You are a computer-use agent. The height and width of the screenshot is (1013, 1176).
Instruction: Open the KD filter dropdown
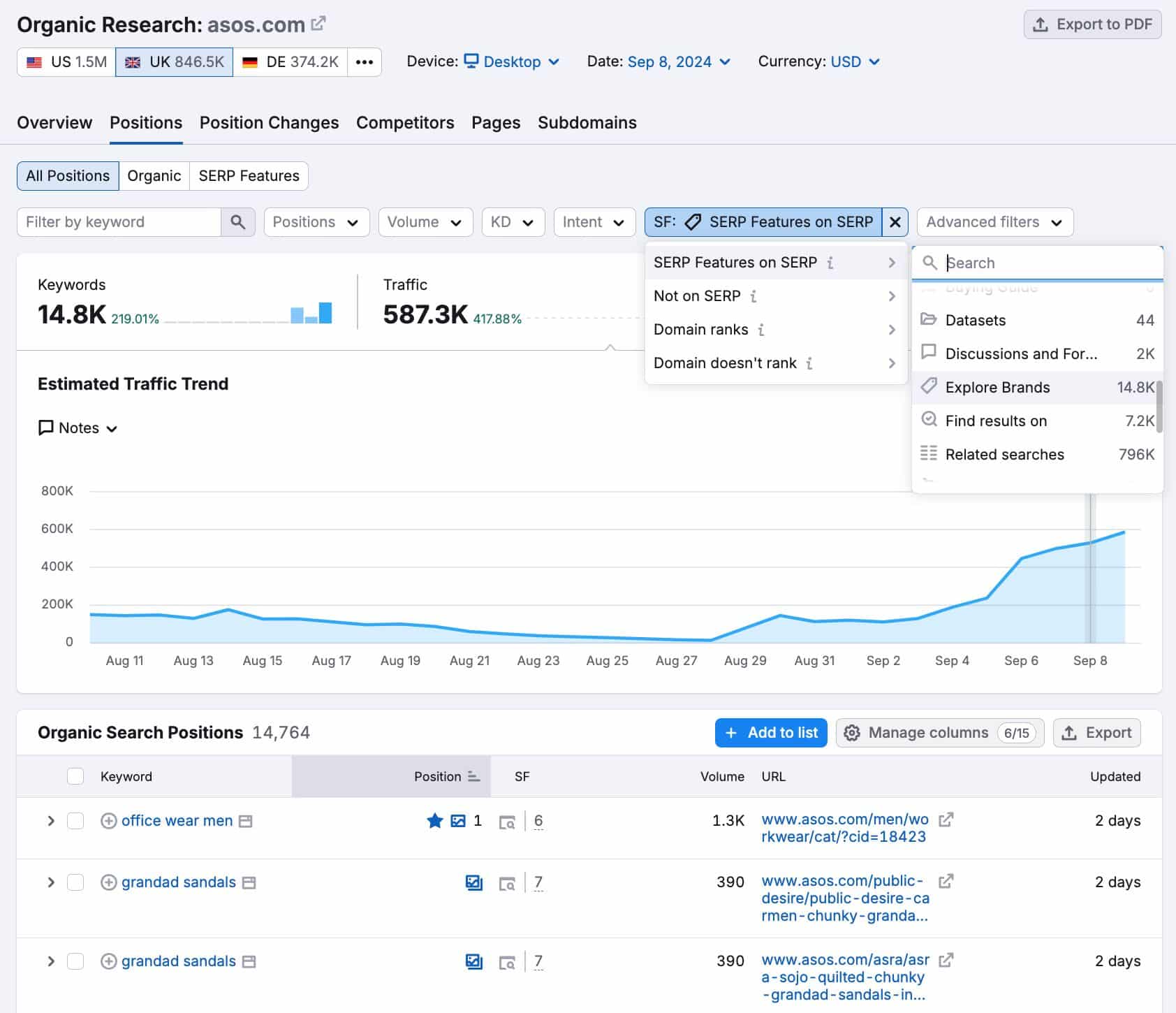513,222
